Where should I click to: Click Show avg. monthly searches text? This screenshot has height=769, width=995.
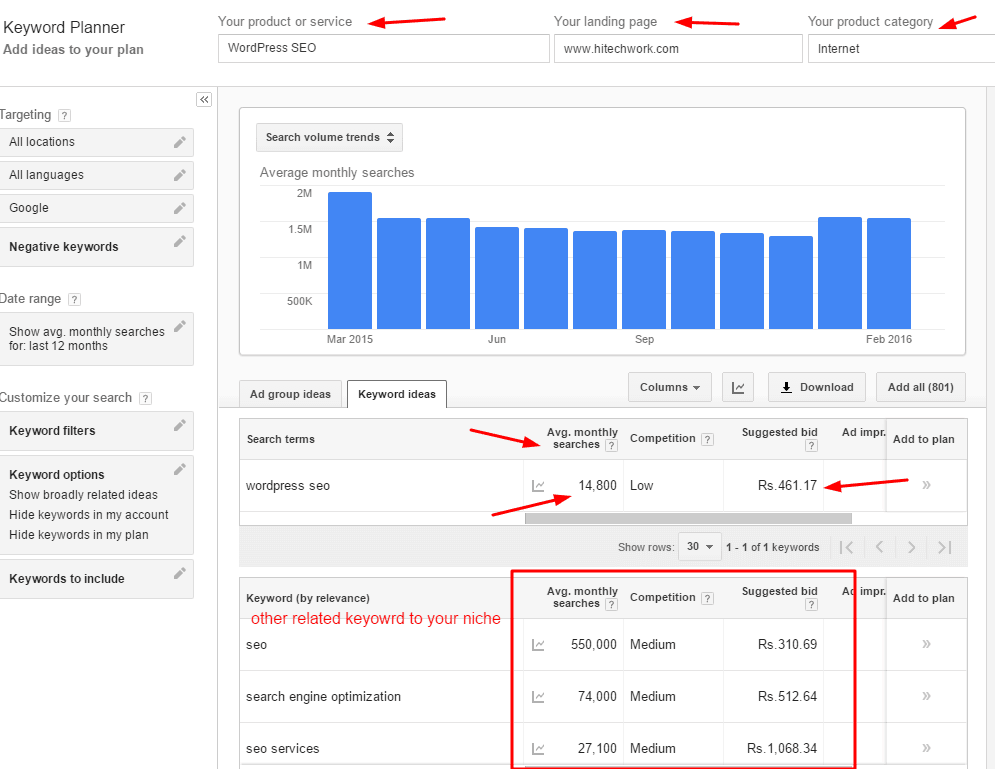(87, 339)
